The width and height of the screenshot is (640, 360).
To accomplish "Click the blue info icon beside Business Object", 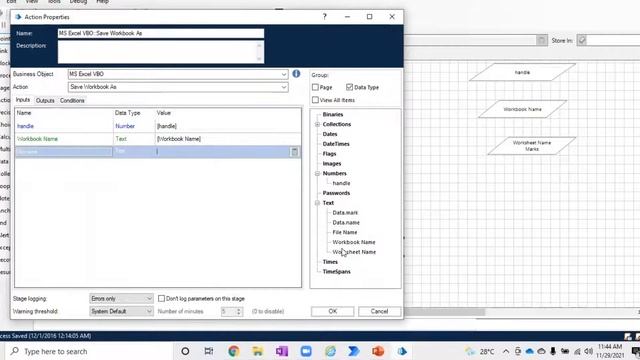I will tap(296, 74).
